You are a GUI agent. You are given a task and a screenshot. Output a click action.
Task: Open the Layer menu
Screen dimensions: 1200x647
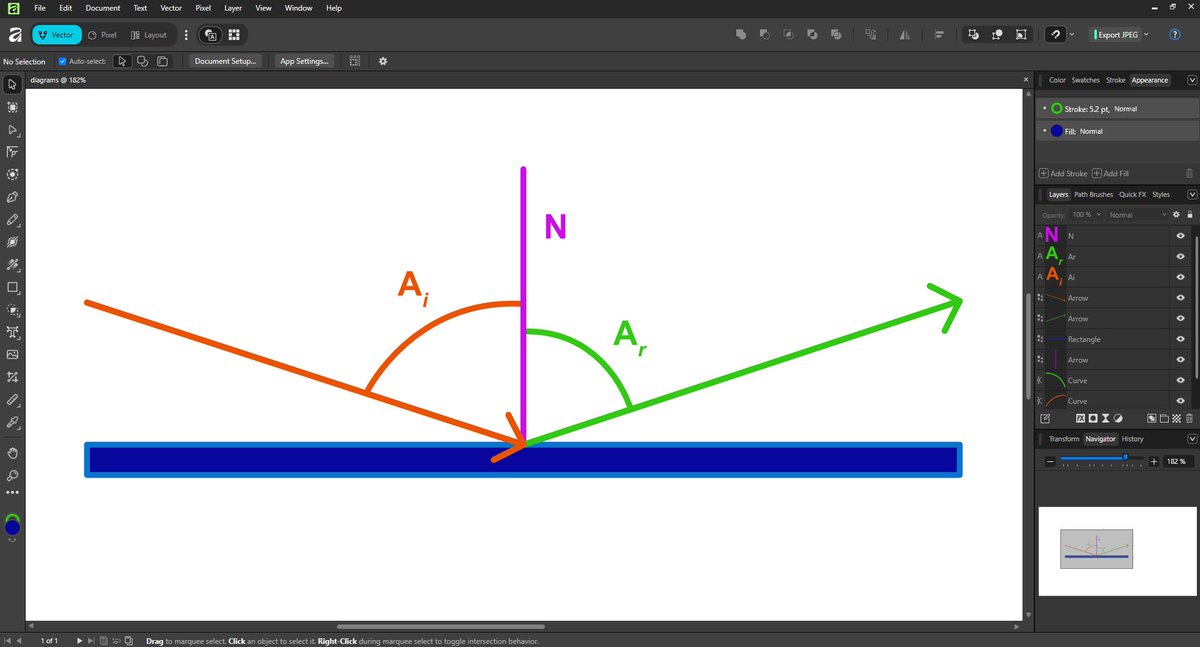click(233, 8)
